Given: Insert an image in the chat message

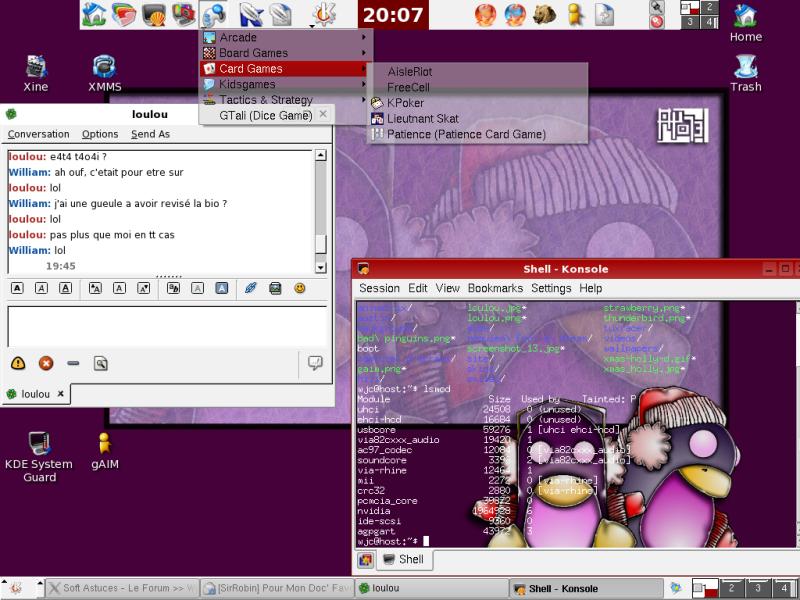Looking at the screenshot, I should (275, 288).
